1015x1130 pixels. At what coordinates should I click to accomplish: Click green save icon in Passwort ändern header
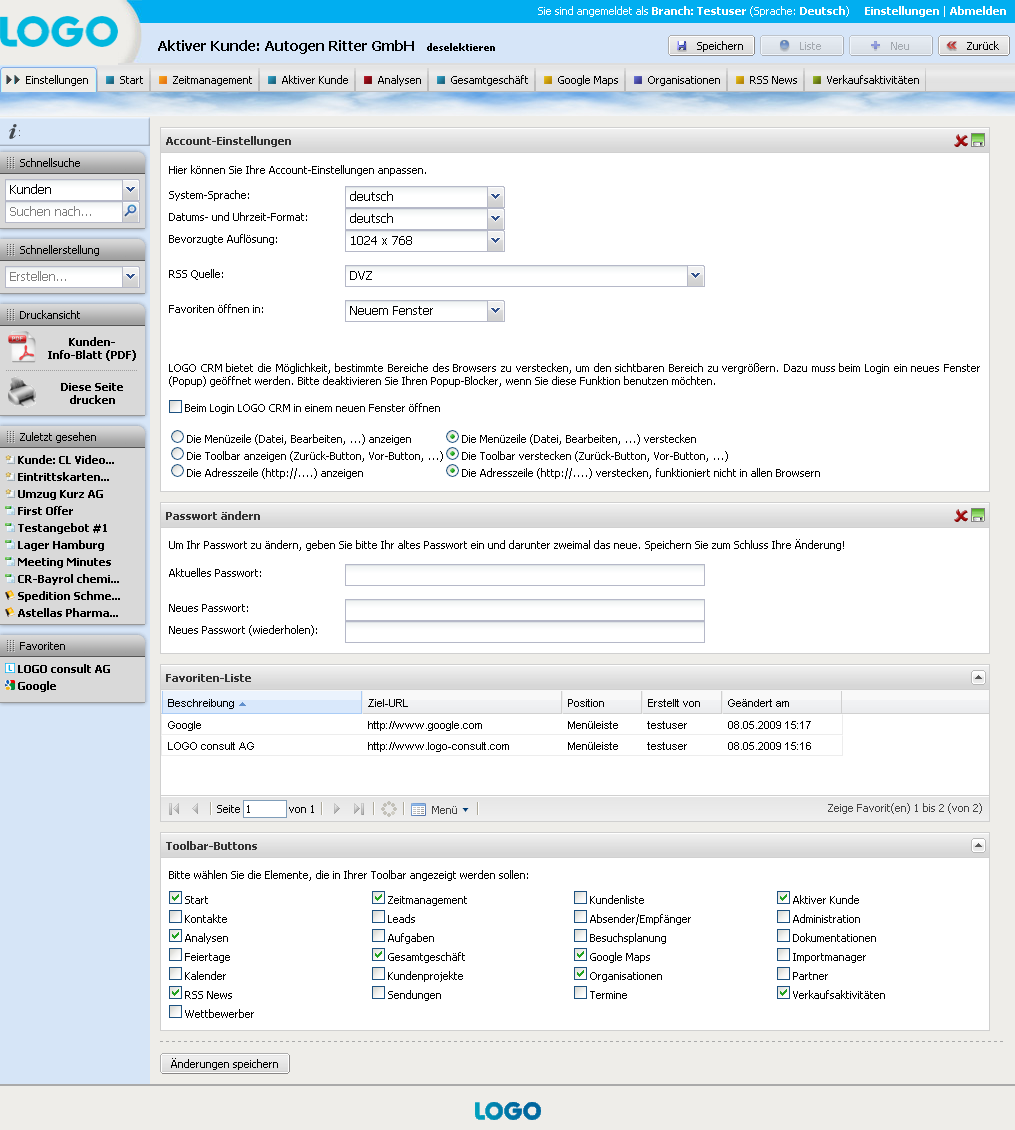[x=978, y=516]
